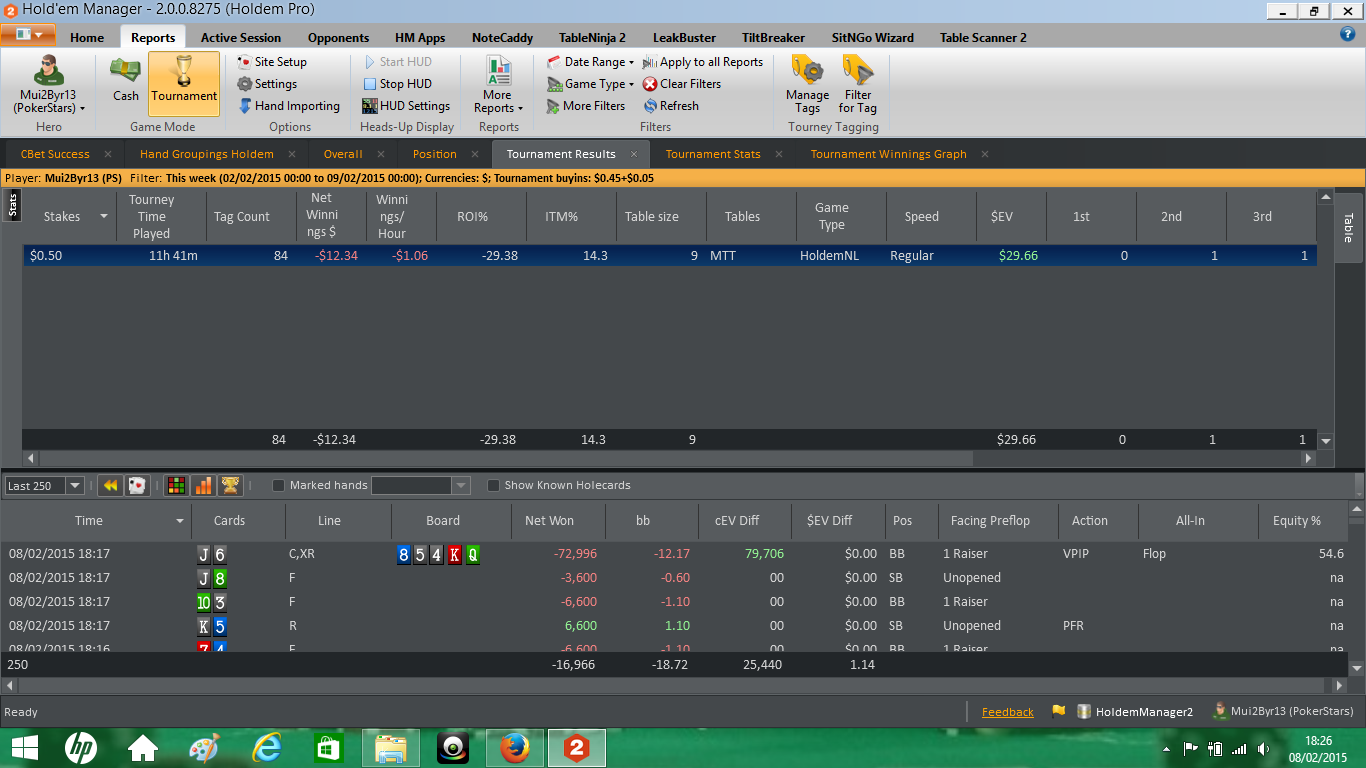Click the HoldemManager2 database icon
This screenshot has width=1366, height=768.
(1083, 712)
